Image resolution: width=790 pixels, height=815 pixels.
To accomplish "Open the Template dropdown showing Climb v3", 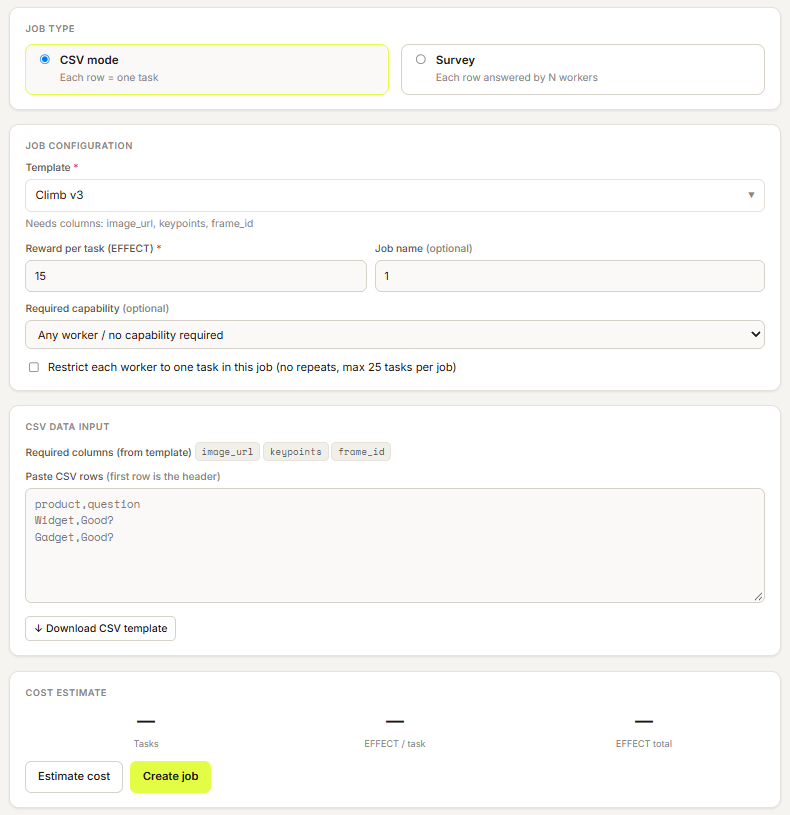I will point(395,195).
